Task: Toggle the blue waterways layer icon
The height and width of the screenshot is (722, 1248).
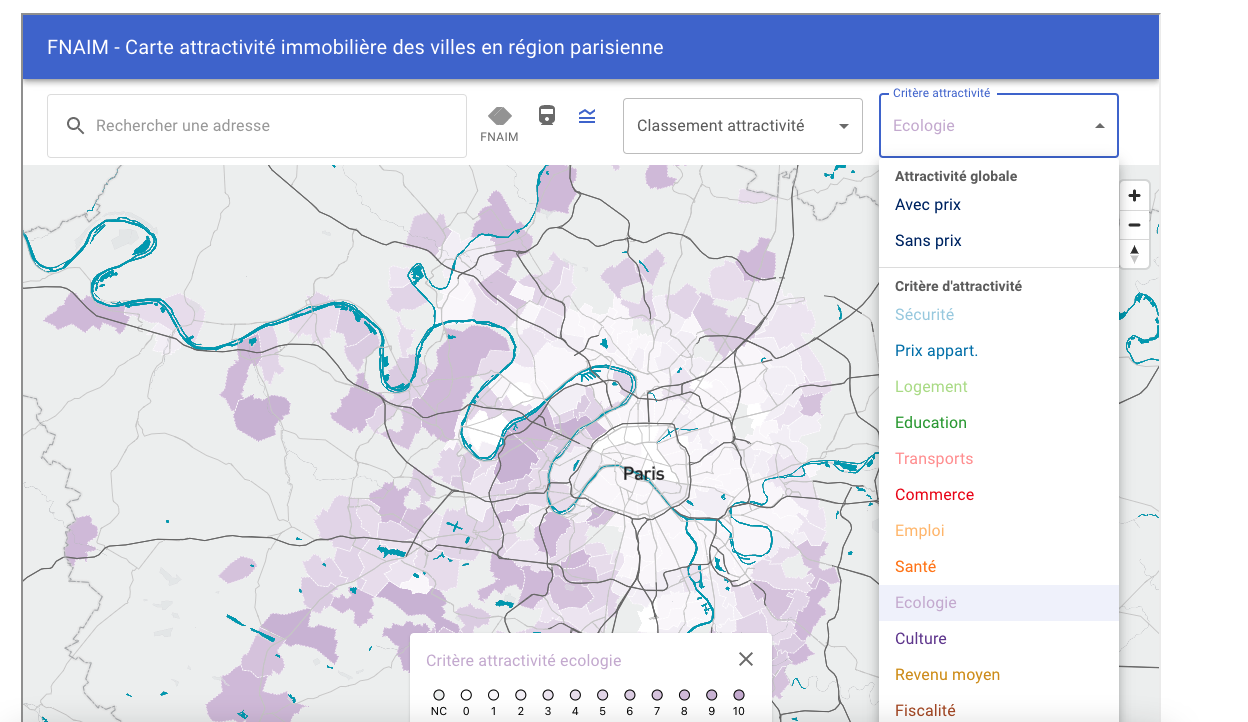Action: pyautogui.click(x=587, y=116)
